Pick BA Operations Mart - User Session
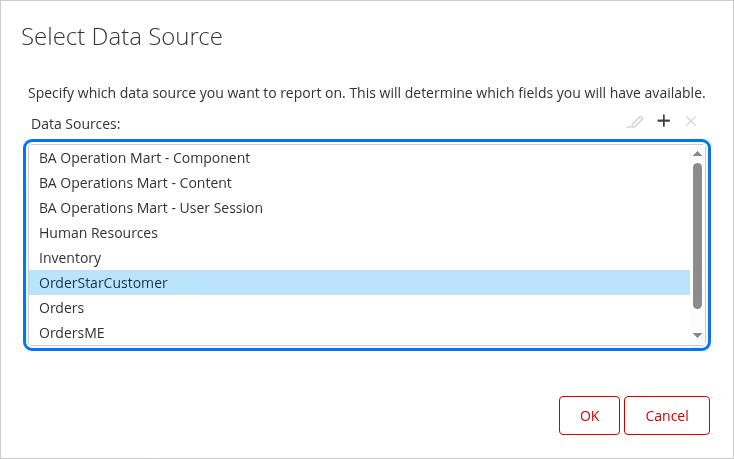Image resolution: width=734 pixels, height=459 pixels. point(150,208)
